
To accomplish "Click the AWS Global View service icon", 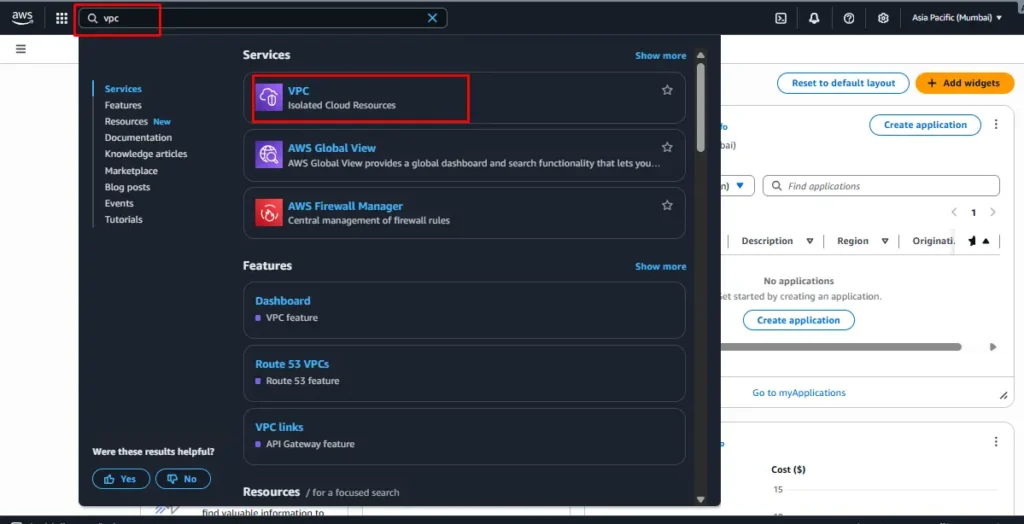I will pyautogui.click(x=268, y=155).
